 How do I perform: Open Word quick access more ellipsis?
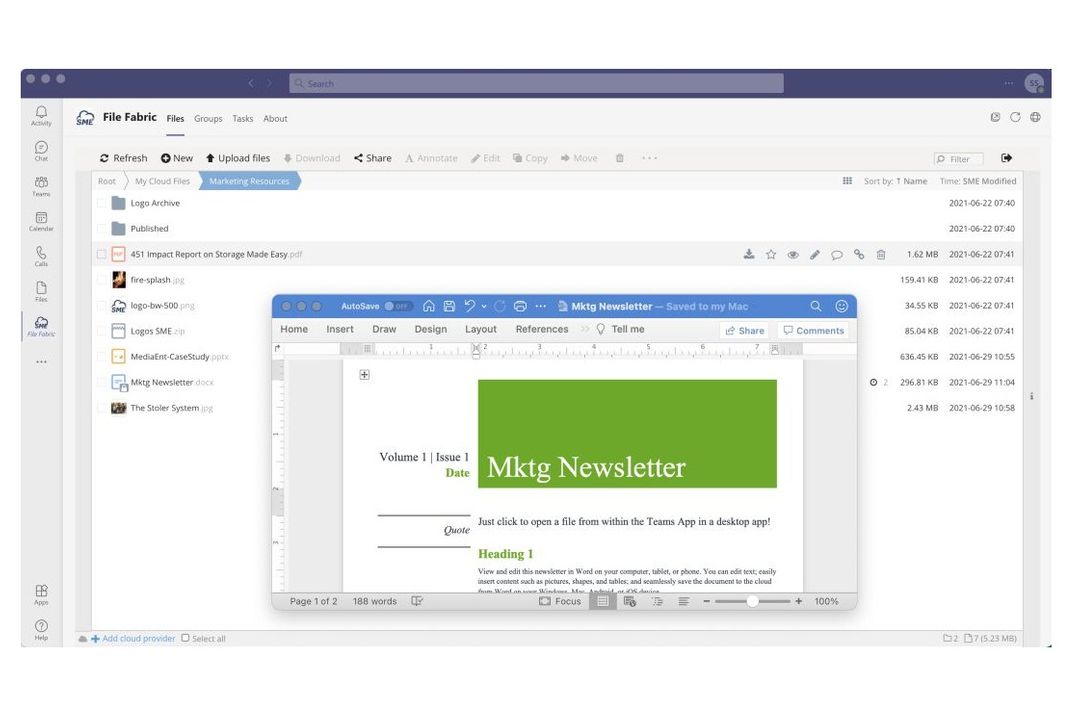pos(541,306)
